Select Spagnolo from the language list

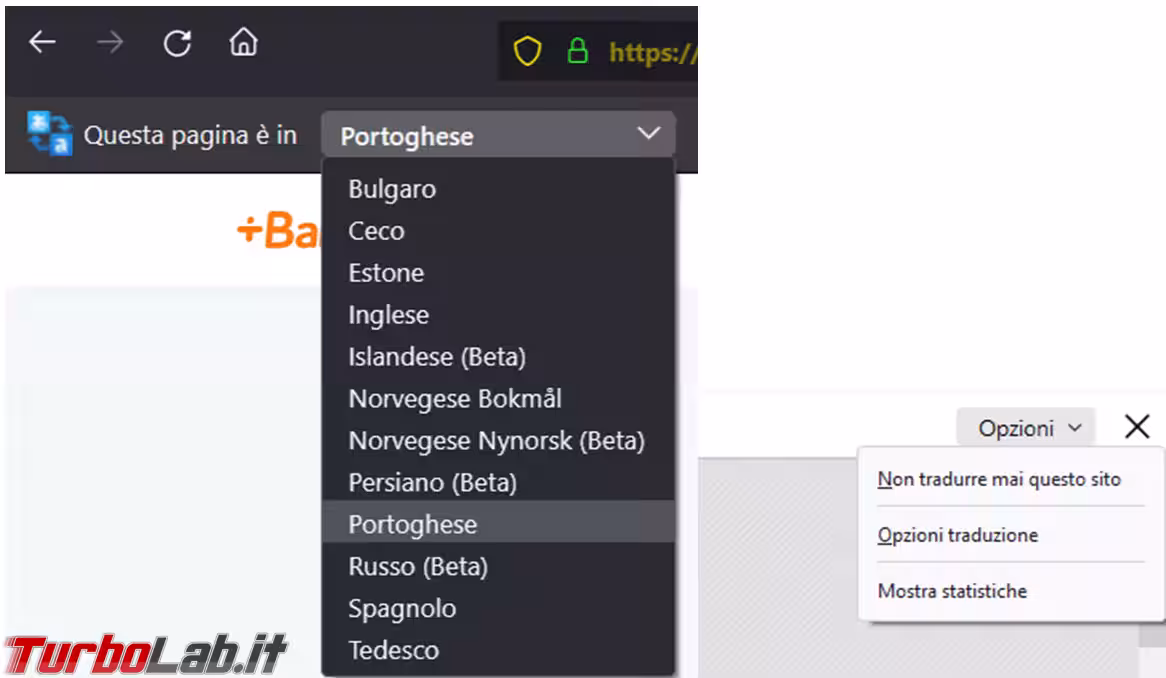402,609
